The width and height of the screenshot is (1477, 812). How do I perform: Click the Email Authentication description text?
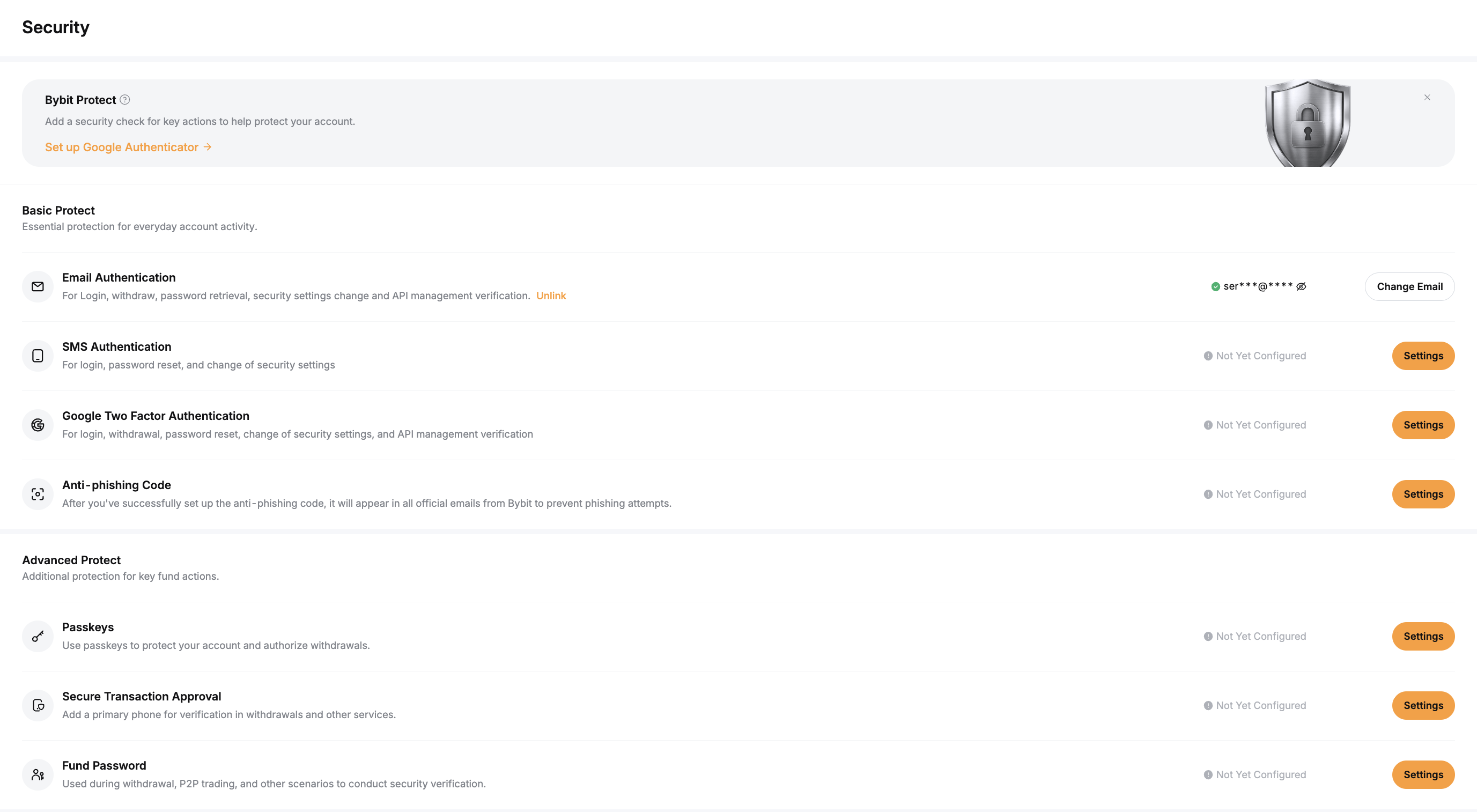coord(296,296)
